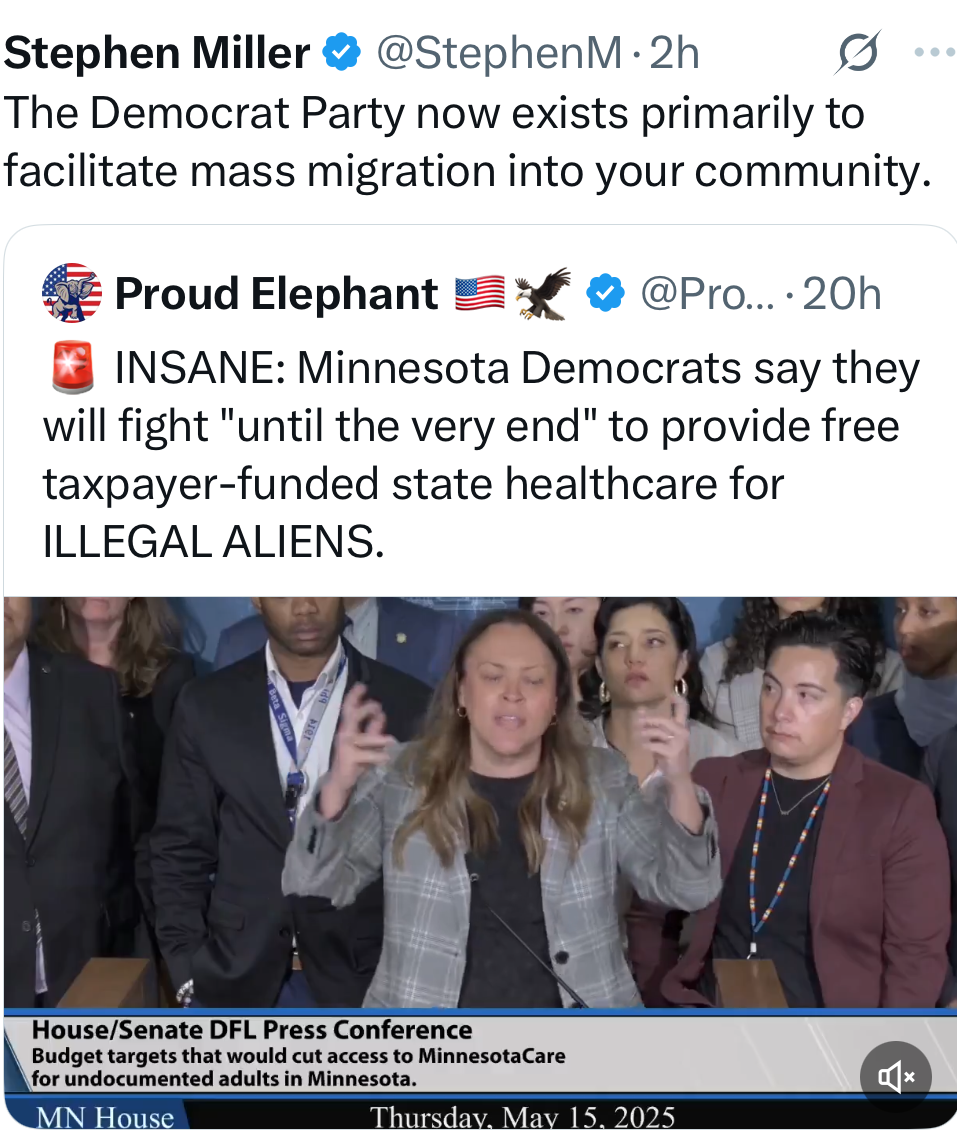Viewport: 957px width, 1139px height.
Task: Click the House/Senate DFL Press Conference caption
Action: [x=251, y=1030]
